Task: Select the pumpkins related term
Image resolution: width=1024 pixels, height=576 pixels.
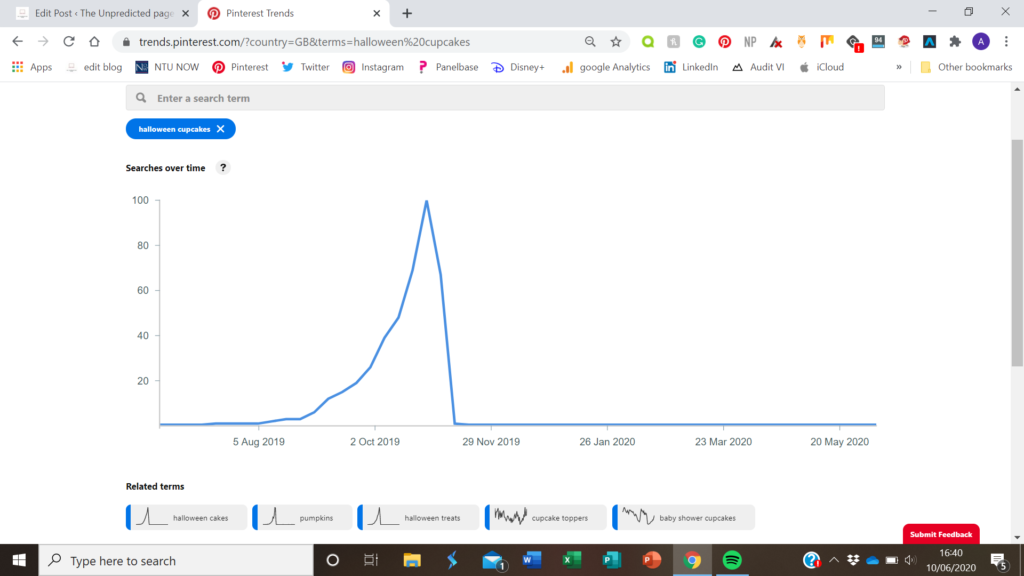Action: point(302,517)
